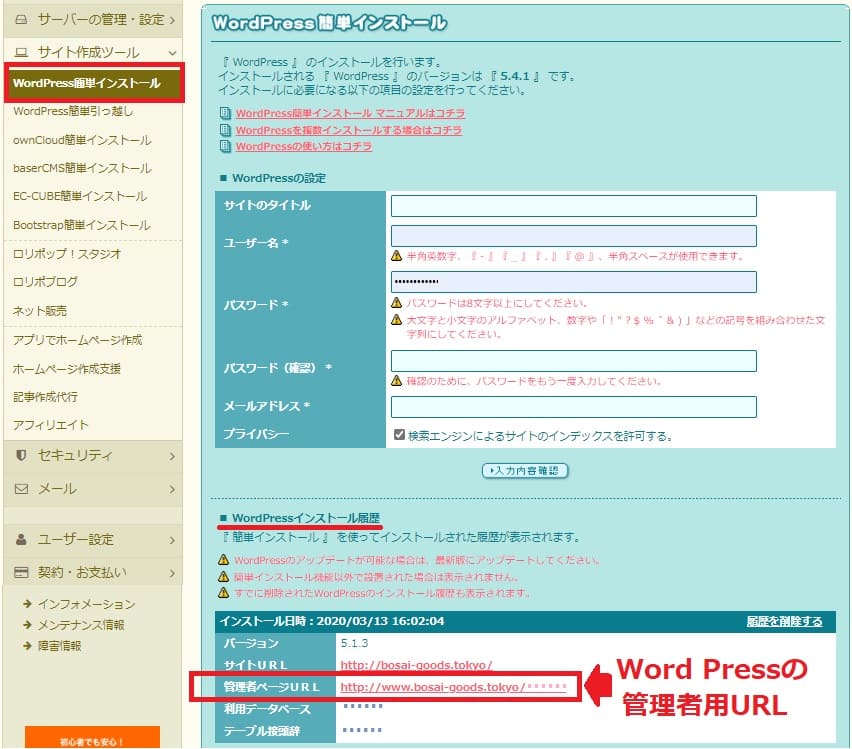The height and width of the screenshot is (749, 852).
Task: Click the arrow icon beside メンテナンス情報
Action: click(27, 625)
